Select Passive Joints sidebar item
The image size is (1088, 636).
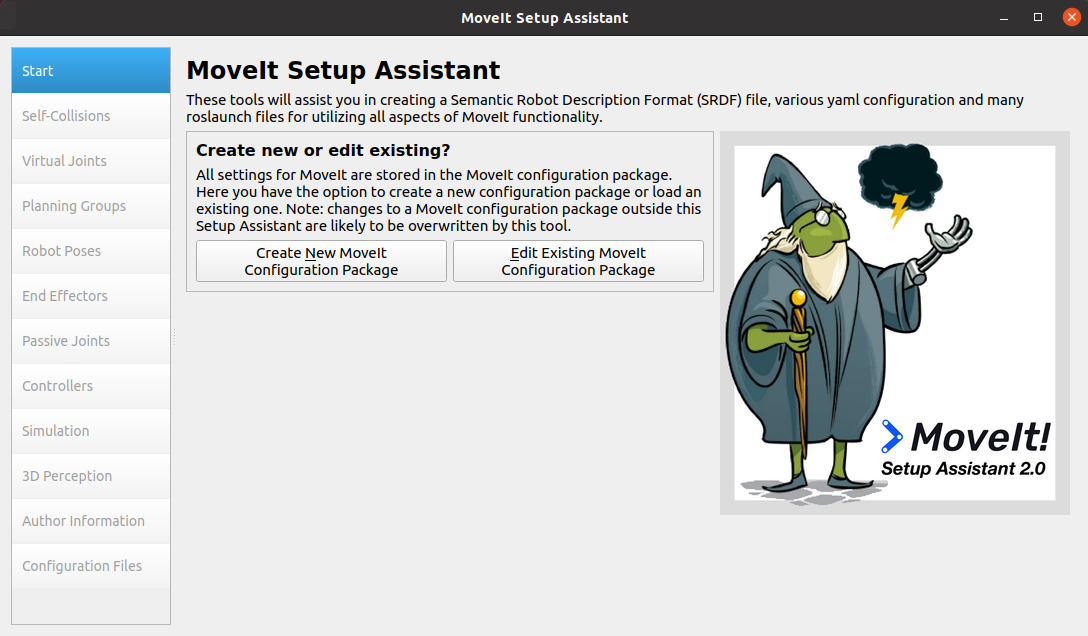coord(91,341)
